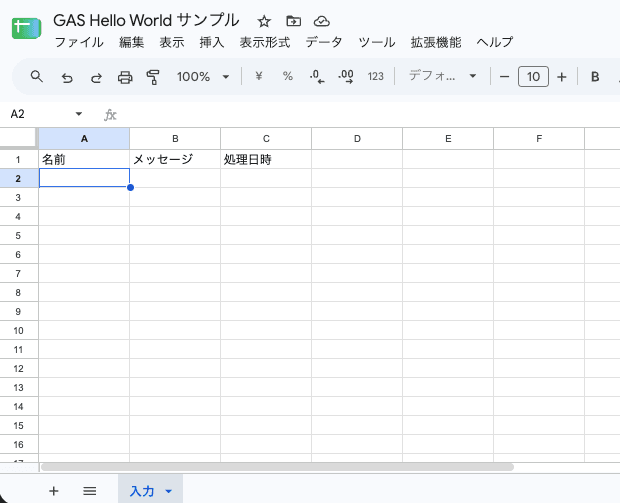Select the paint format roller icon

153,77
